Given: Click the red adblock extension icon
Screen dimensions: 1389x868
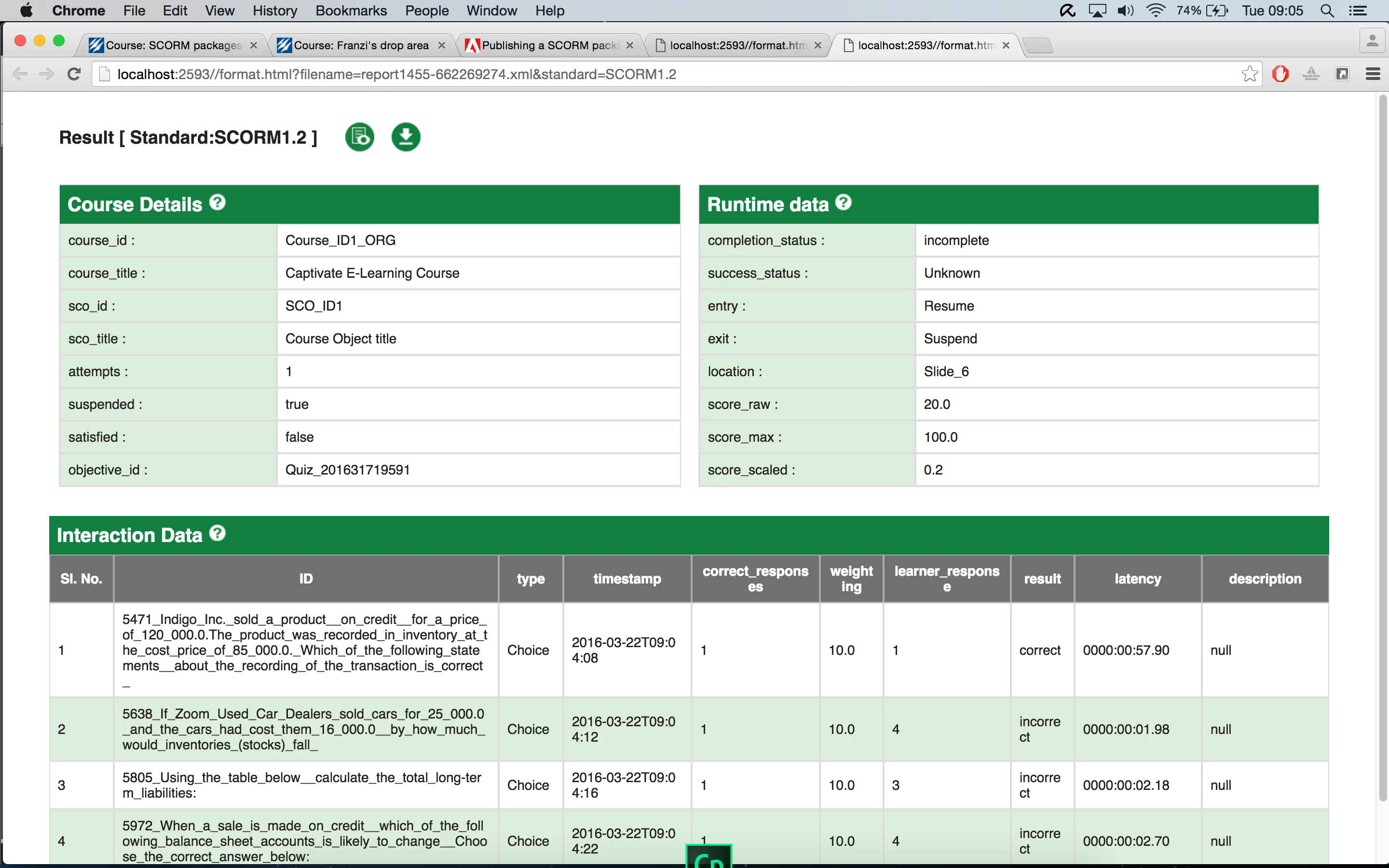Looking at the screenshot, I should point(1280,74).
